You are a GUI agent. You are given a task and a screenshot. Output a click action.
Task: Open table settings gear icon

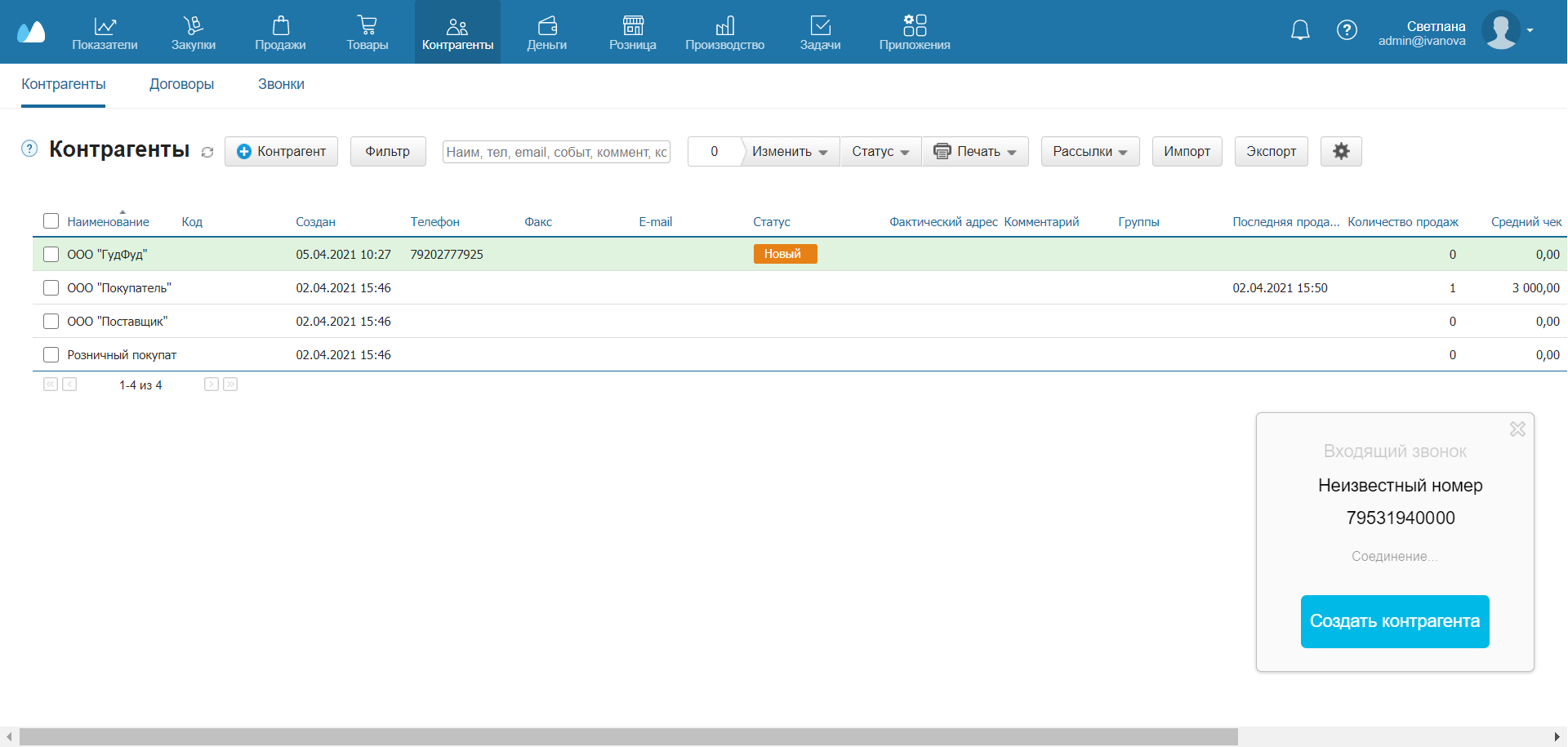[1340, 151]
